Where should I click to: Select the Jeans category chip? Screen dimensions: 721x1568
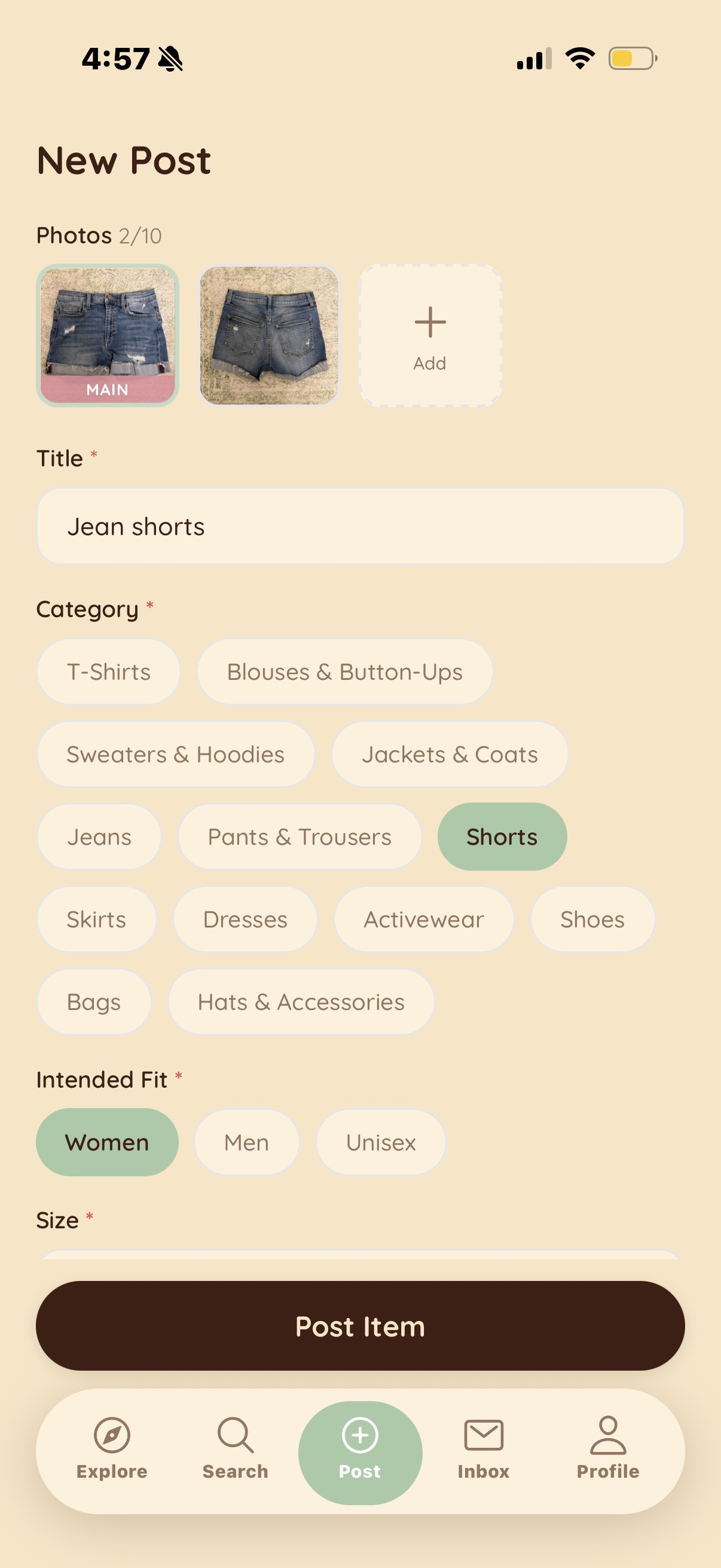(99, 837)
